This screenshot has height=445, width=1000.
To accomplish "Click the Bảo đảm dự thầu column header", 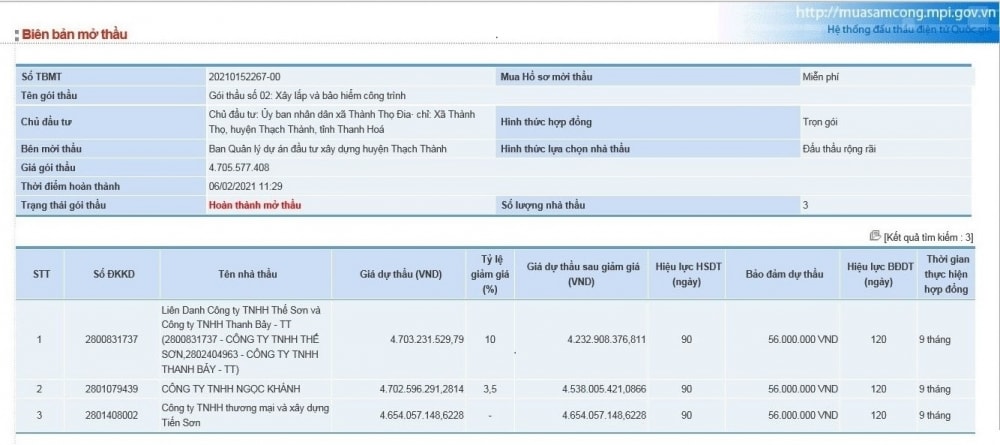I will pyautogui.click(x=784, y=274).
